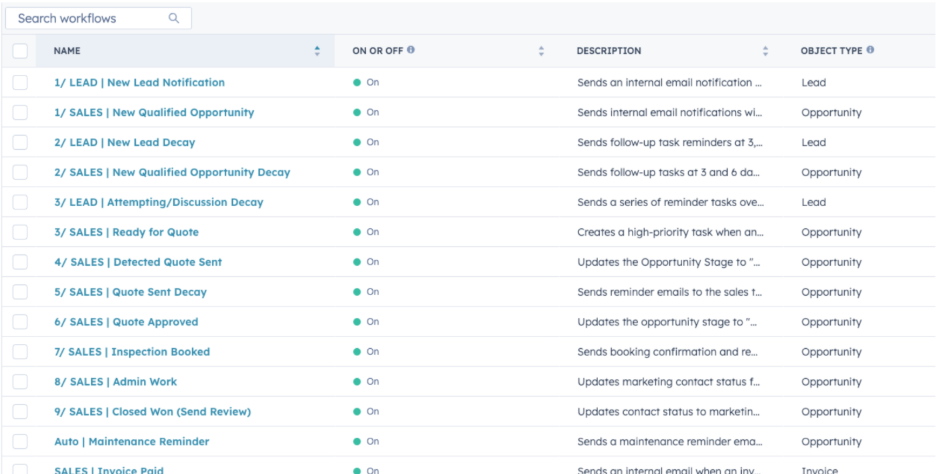Click On status of New Lead Notification

point(366,82)
